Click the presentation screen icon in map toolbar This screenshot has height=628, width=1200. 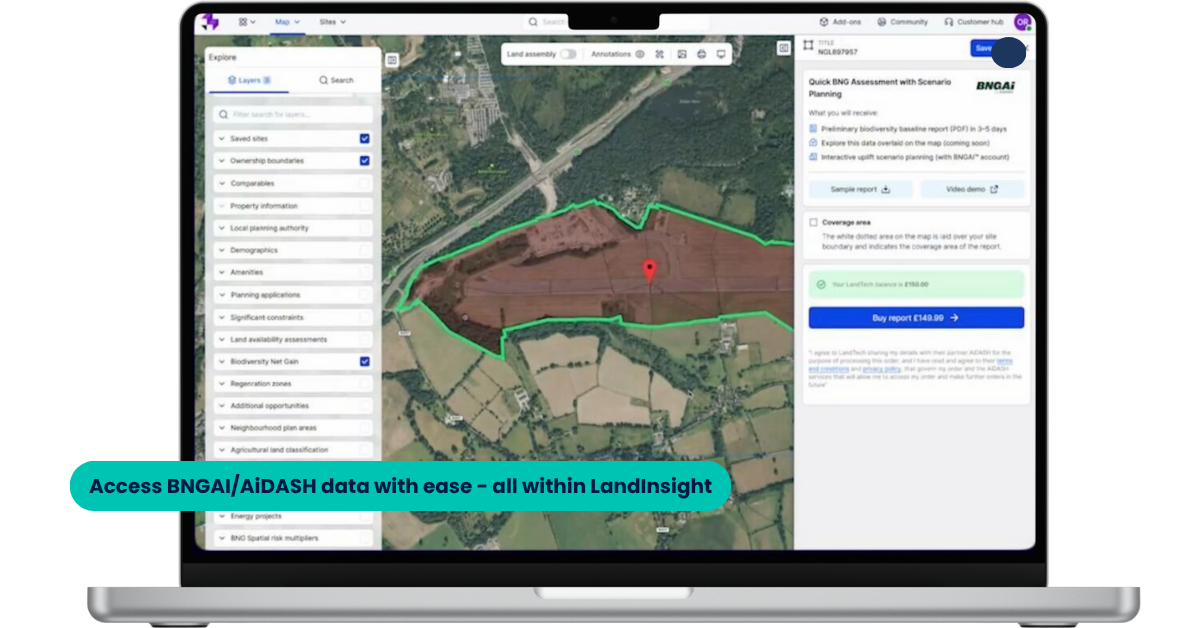(x=721, y=54)
